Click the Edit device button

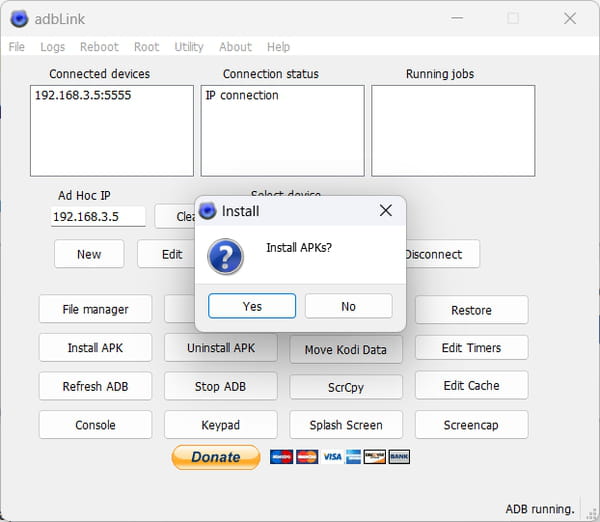[166, 254]
